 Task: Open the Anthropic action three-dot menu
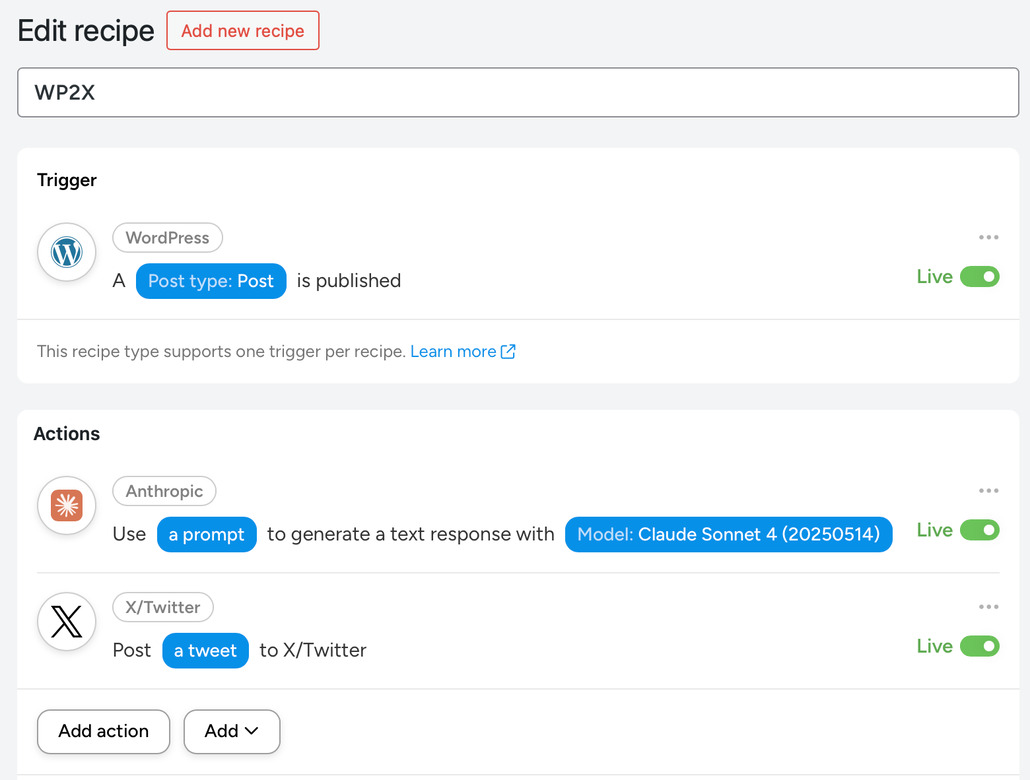click(988, 491)
